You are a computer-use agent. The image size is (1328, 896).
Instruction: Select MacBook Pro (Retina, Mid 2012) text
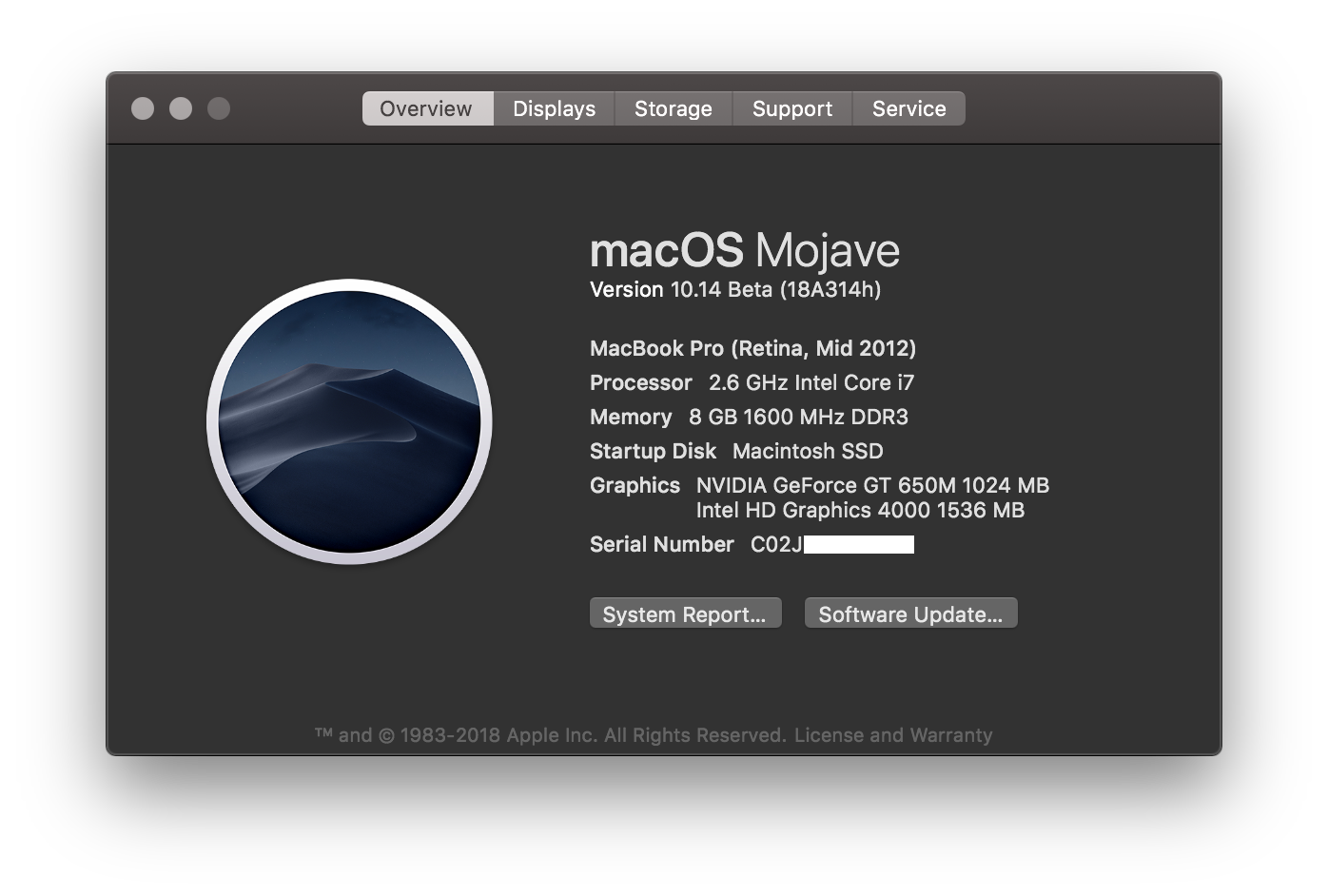752,348
